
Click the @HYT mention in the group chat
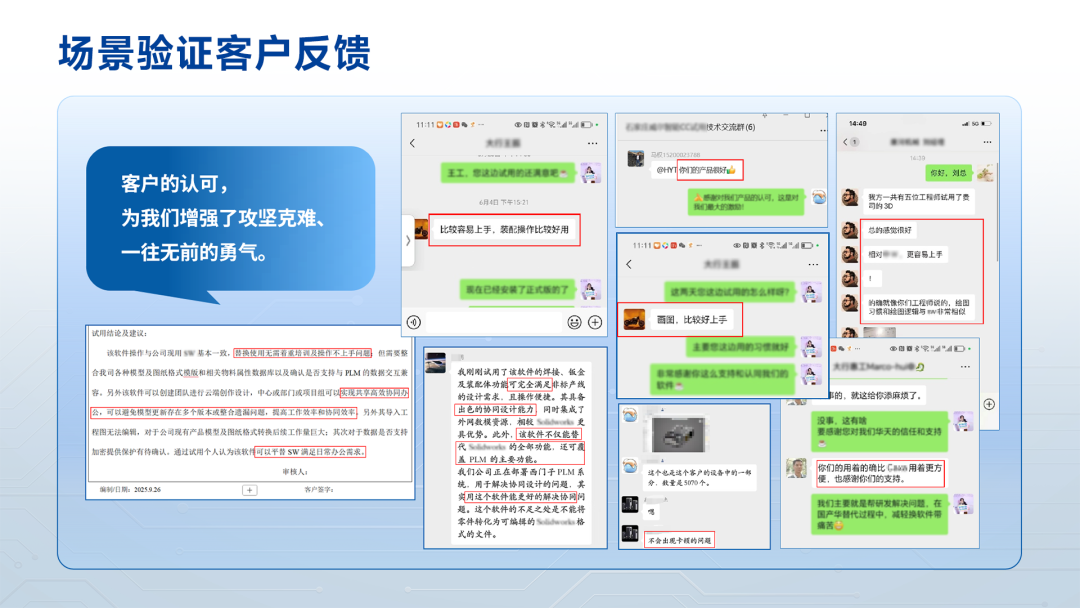[666, 169]
